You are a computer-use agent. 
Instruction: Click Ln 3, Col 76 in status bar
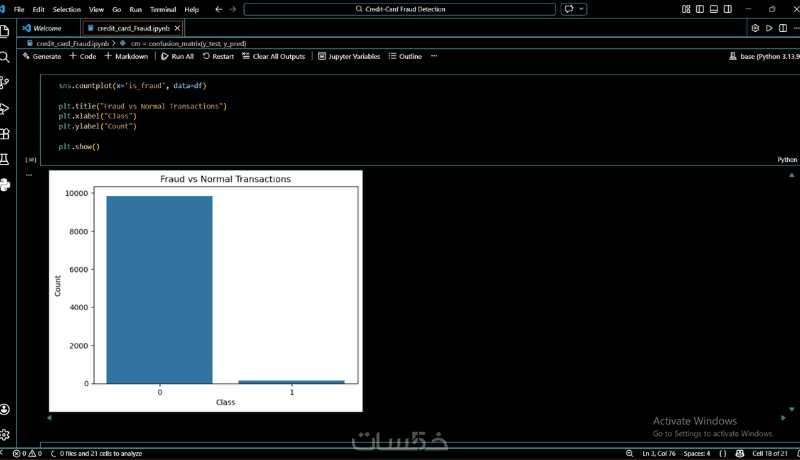pos(659,453)
